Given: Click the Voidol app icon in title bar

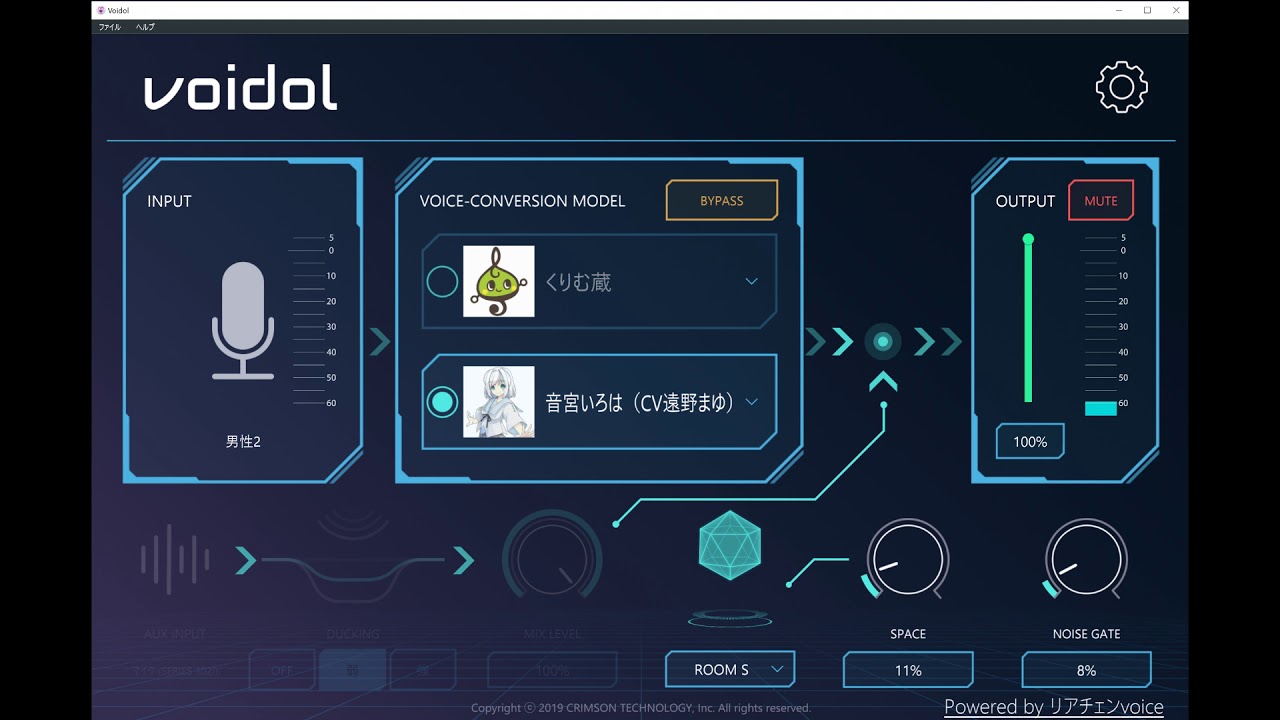Looking at the screenshot, I should coord(101,10).
